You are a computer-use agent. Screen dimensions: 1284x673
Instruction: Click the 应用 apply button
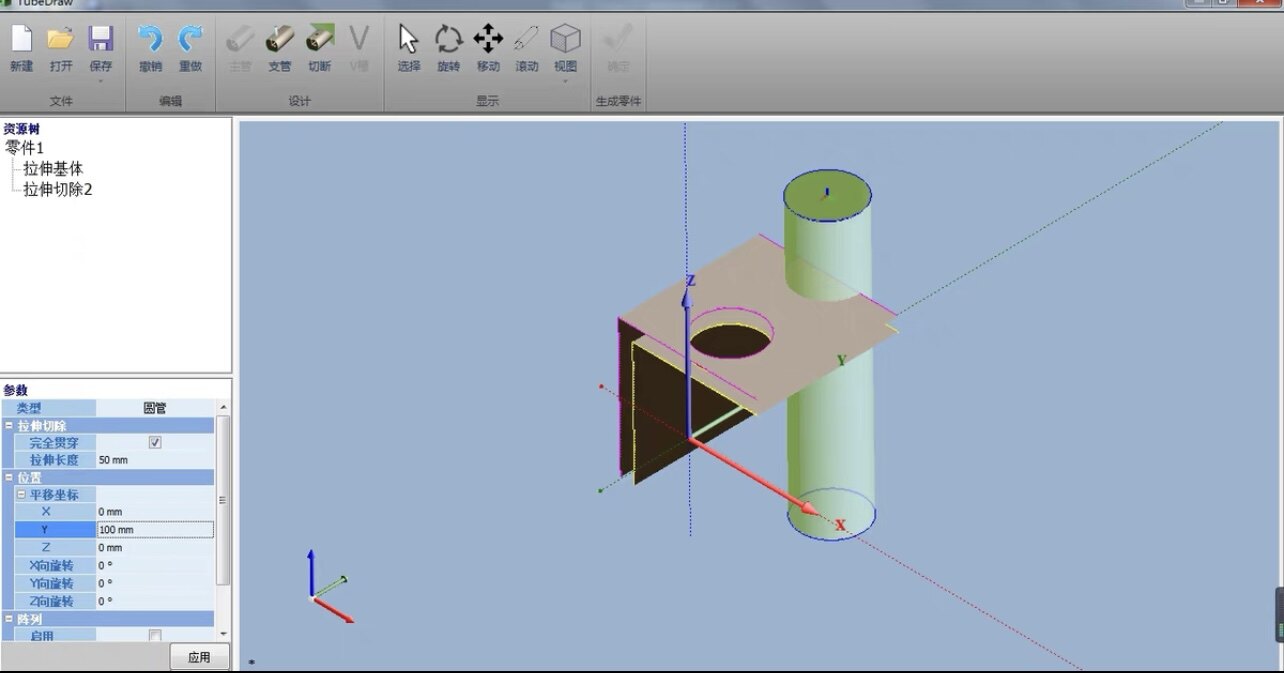tap(199, 657)
